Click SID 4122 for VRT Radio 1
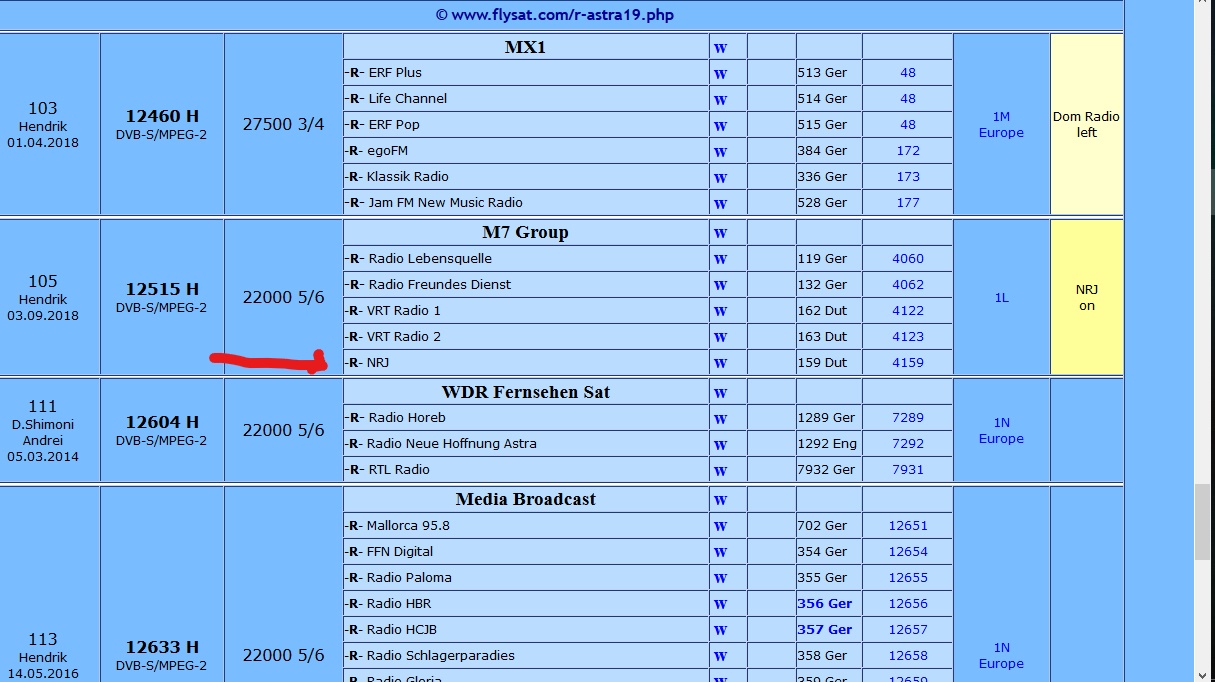1215x682 pixels. 908,311
